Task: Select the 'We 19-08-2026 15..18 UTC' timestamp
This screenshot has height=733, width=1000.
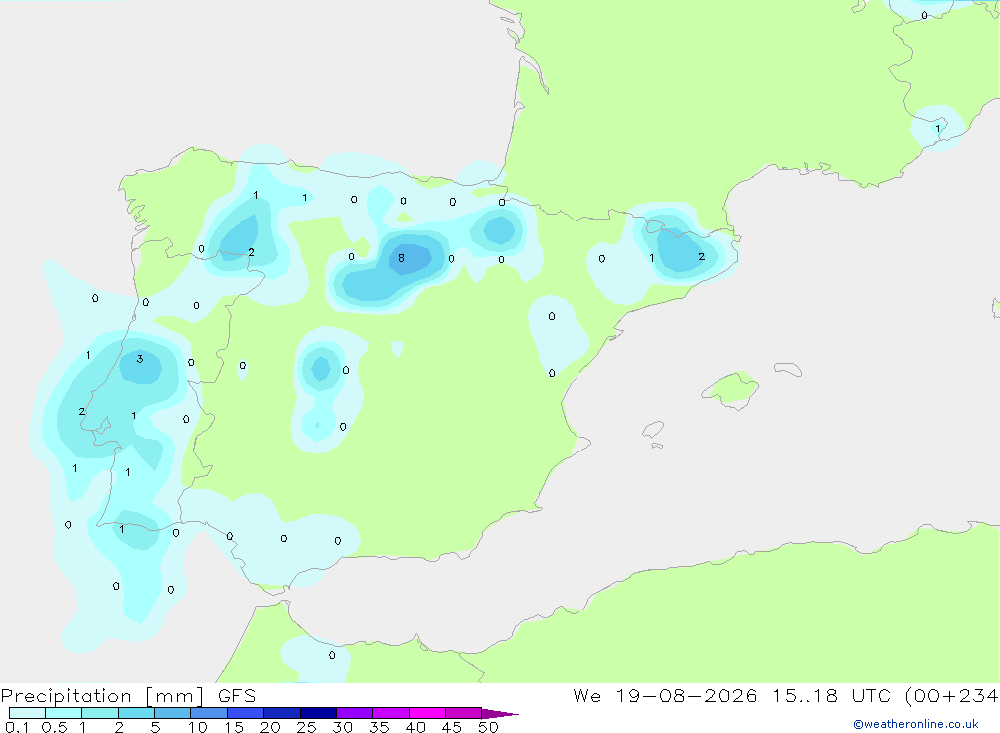Action: (731, 695)
